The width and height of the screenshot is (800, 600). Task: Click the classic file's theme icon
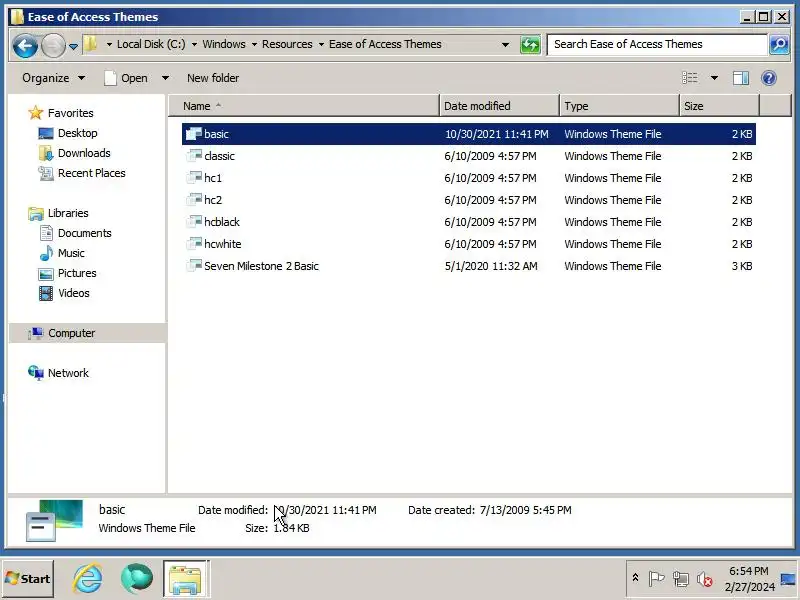point(194,155)
